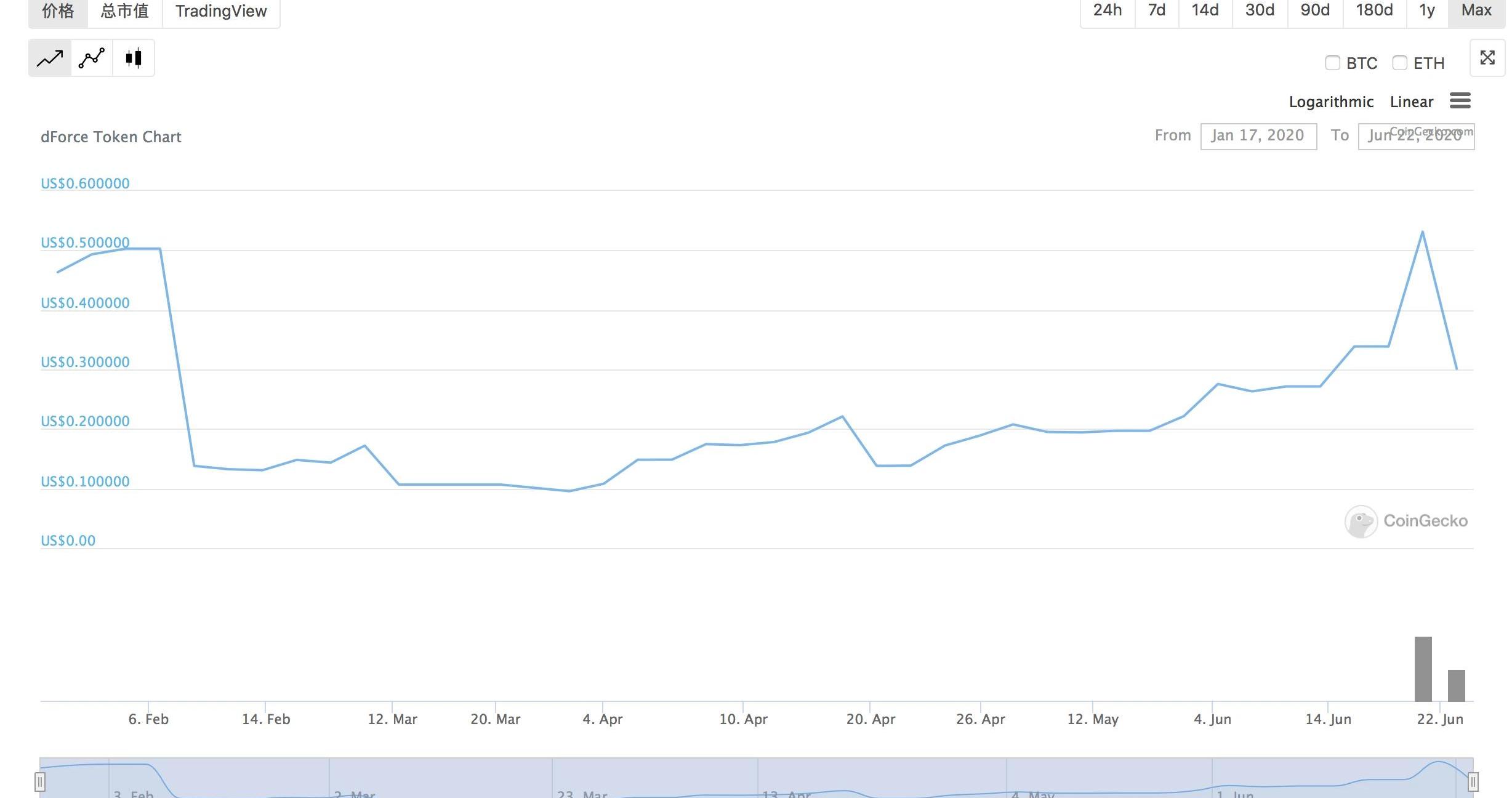Switch chart scale to Linear

pos(1411,102)
